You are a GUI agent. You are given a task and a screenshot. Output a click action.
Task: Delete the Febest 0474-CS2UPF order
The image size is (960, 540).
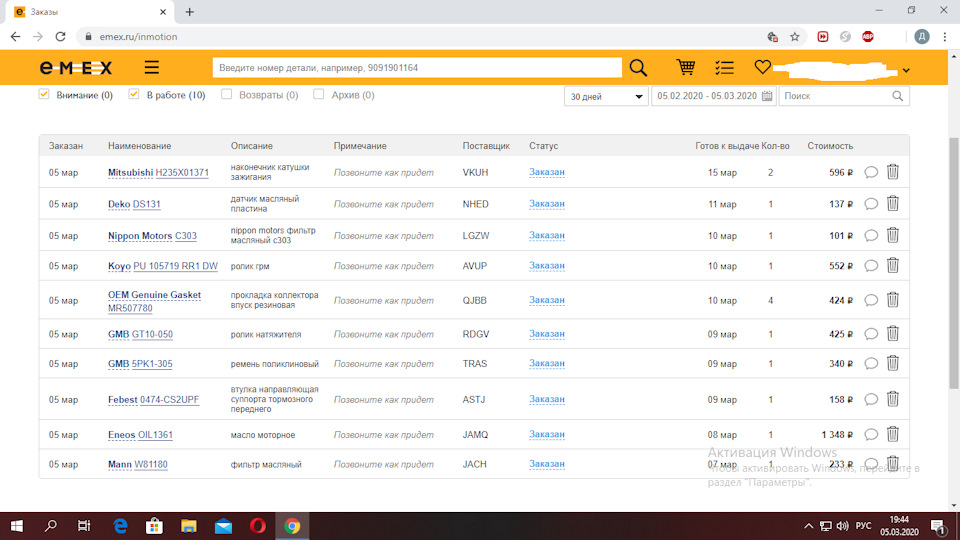893,399
